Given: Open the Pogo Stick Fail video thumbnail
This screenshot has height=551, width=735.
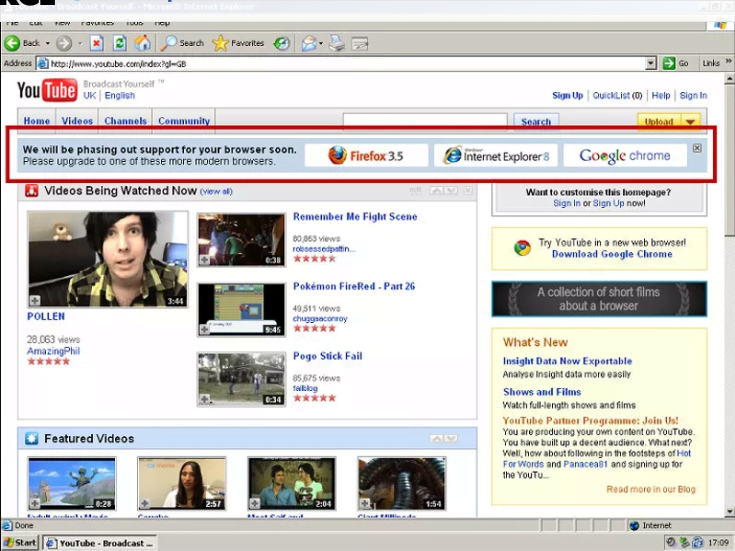Looking at the screenshot, I should tap(241, 379).
